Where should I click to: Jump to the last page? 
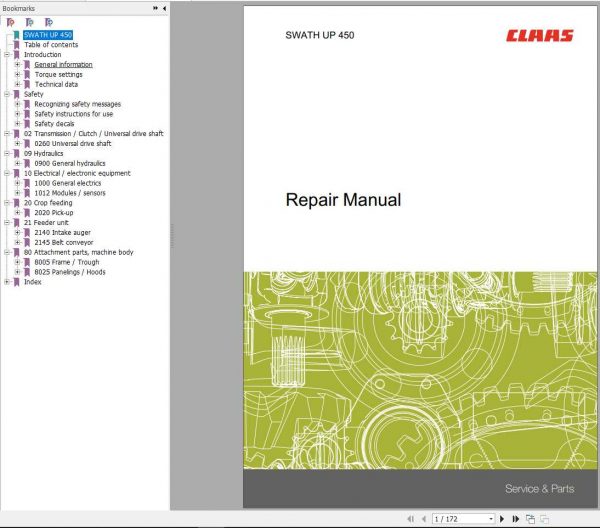click(x=515, y=519)
